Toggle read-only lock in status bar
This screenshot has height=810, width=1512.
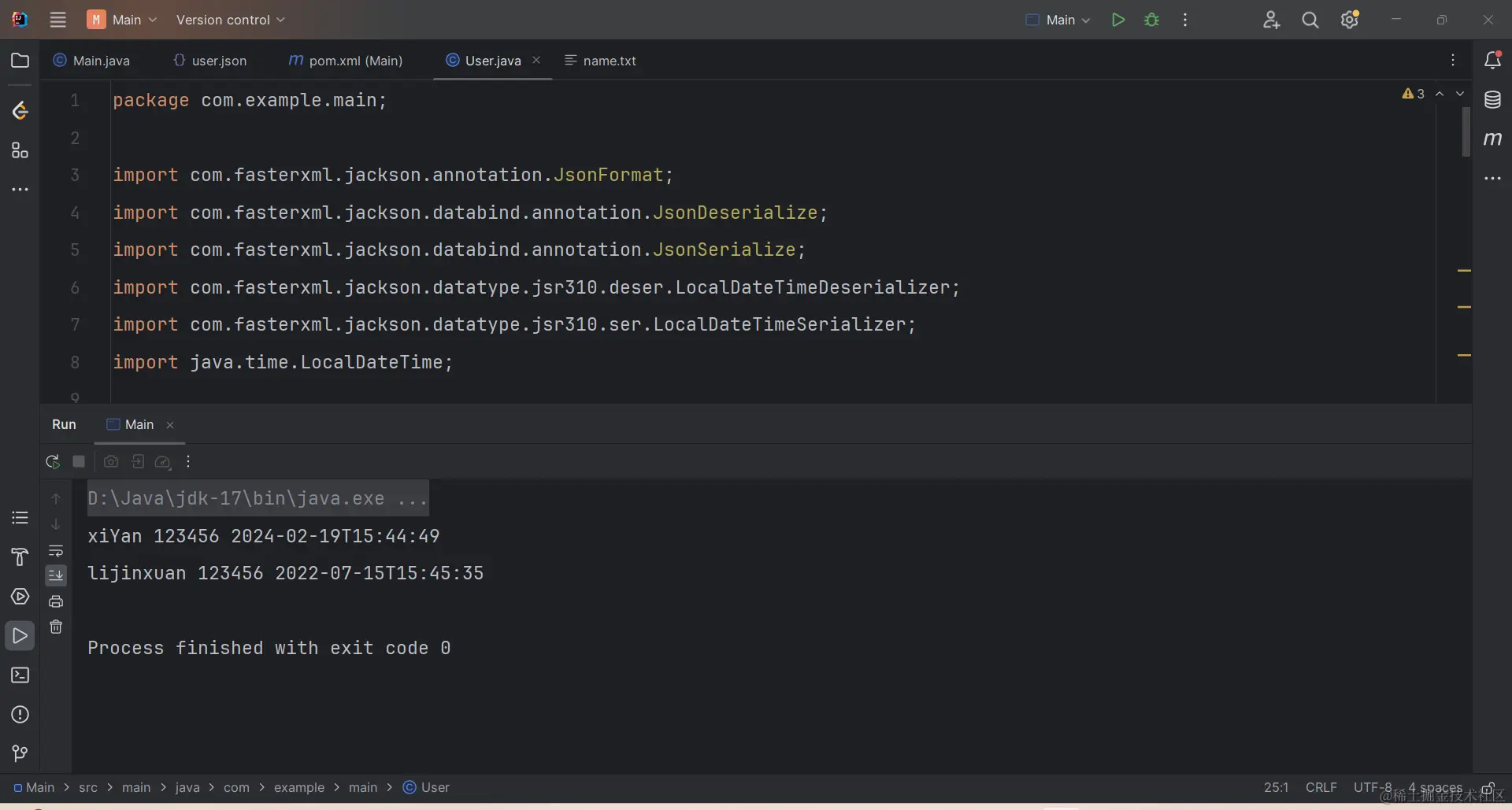tap(1488, 788)
